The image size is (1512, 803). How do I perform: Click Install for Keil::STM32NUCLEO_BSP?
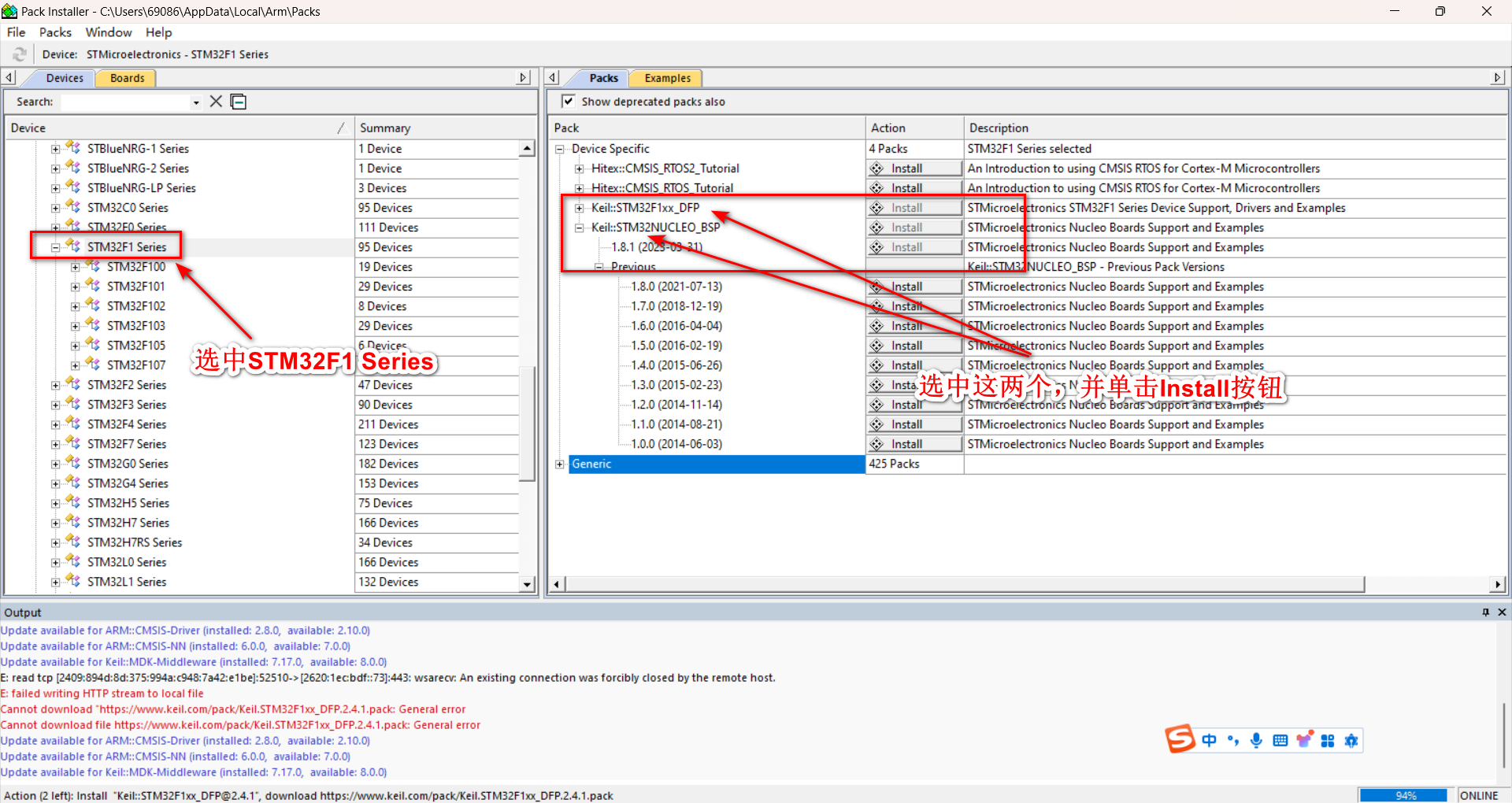point(915,228)
